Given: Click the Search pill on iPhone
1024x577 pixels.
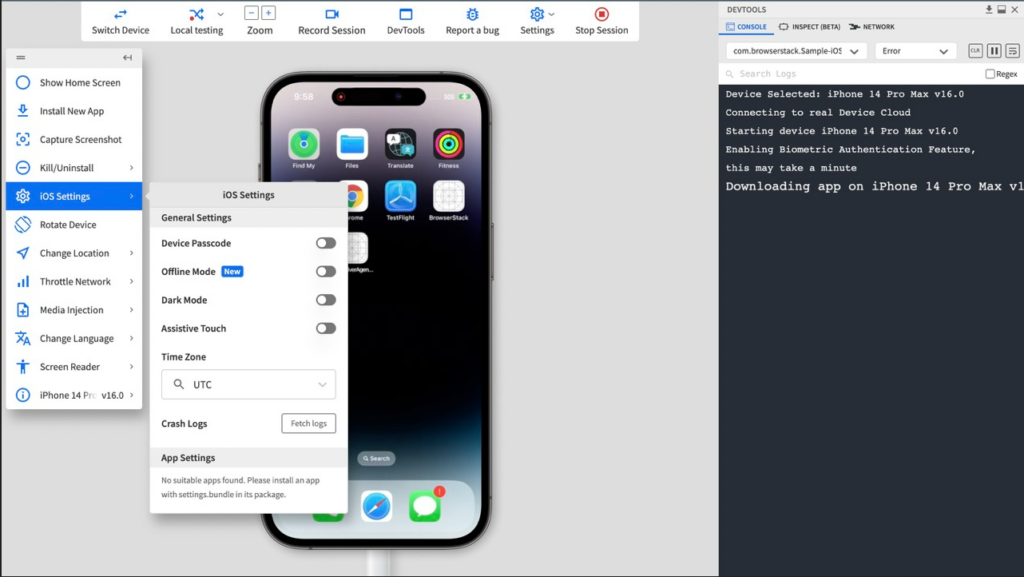Looking at the screenshot, I should [x=376, y=458].
